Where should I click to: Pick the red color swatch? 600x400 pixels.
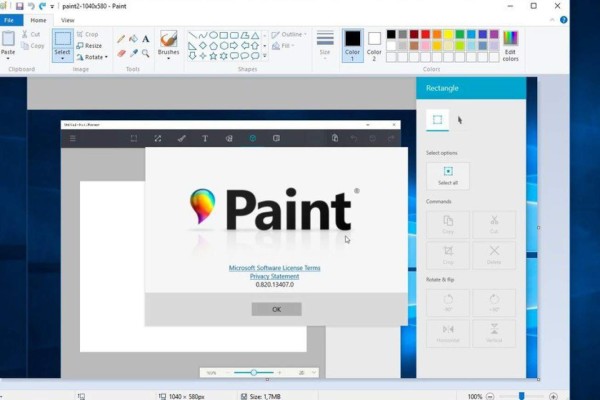[x=426, y=34]
